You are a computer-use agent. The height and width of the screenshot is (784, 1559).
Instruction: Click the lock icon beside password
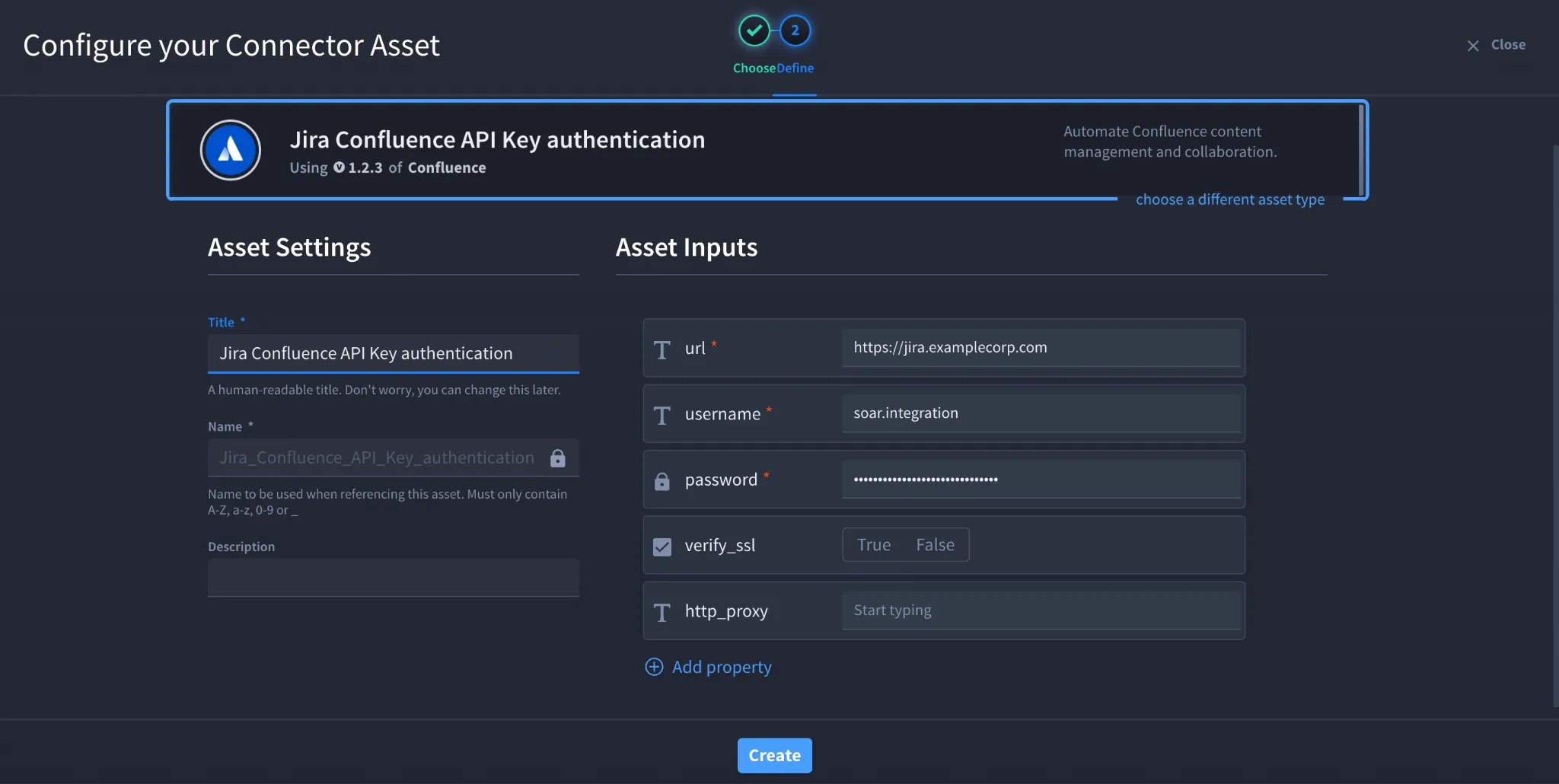point(662,481)
